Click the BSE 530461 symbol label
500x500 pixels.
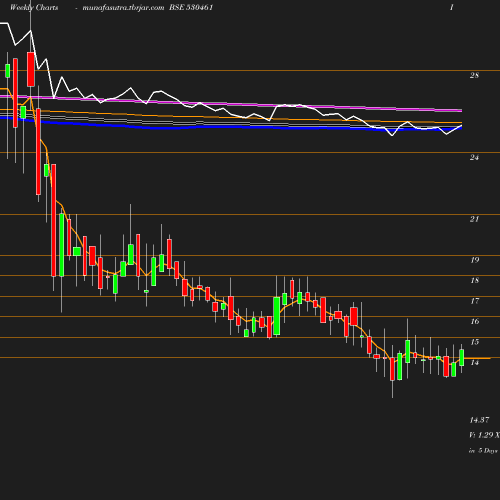click(x=191, y=7)
